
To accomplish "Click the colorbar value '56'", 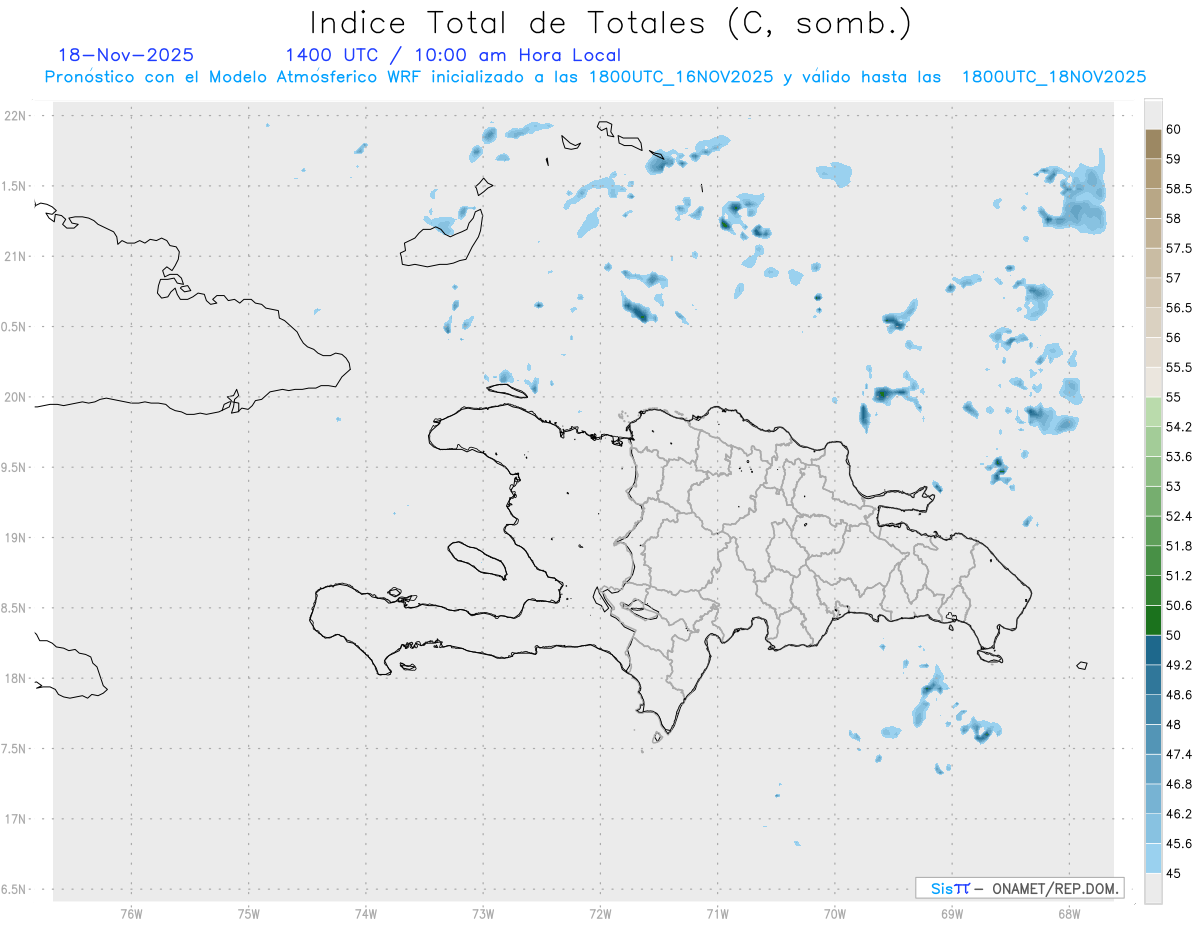I will pos(1174,338).
